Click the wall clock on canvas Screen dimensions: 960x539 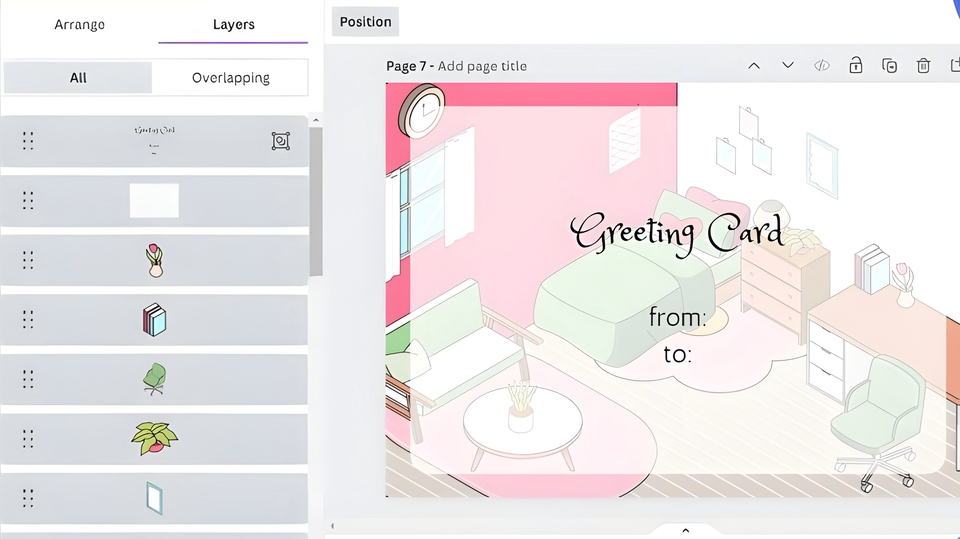422,111
